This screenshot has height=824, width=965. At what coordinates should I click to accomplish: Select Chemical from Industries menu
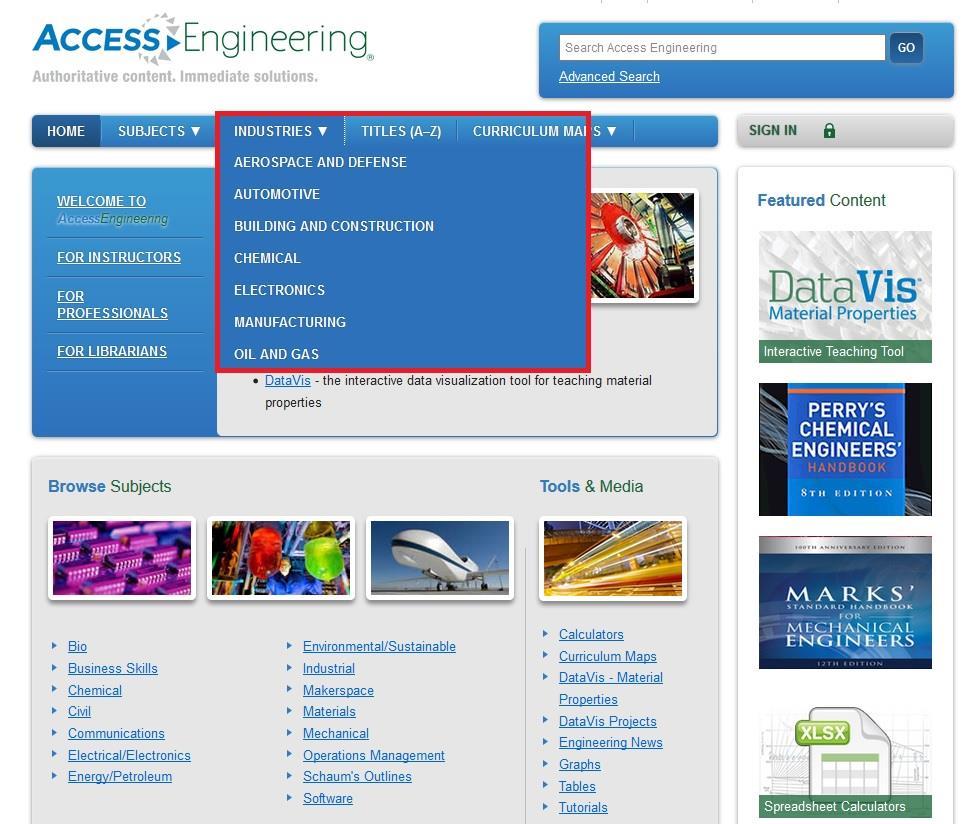267,258
